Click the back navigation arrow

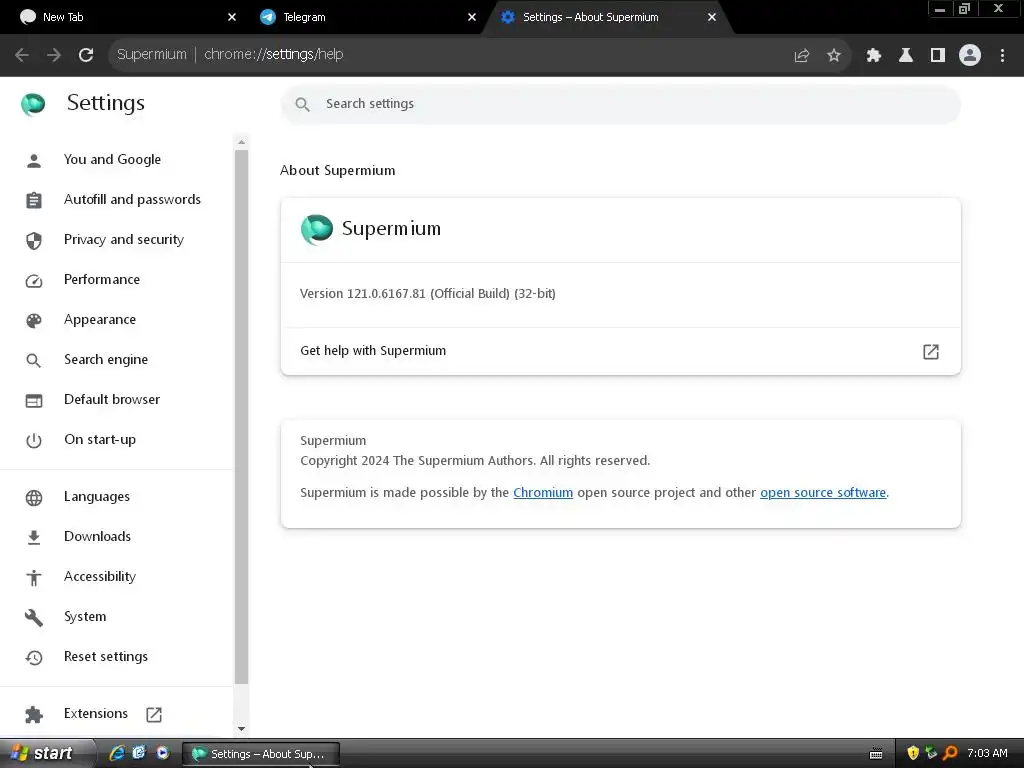click(22, 55)
